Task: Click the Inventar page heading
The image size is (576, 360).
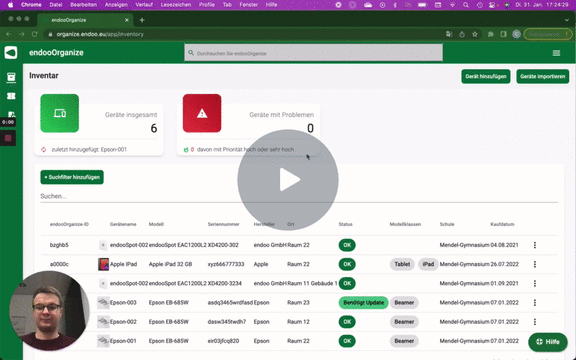Action: click(44, 76)
